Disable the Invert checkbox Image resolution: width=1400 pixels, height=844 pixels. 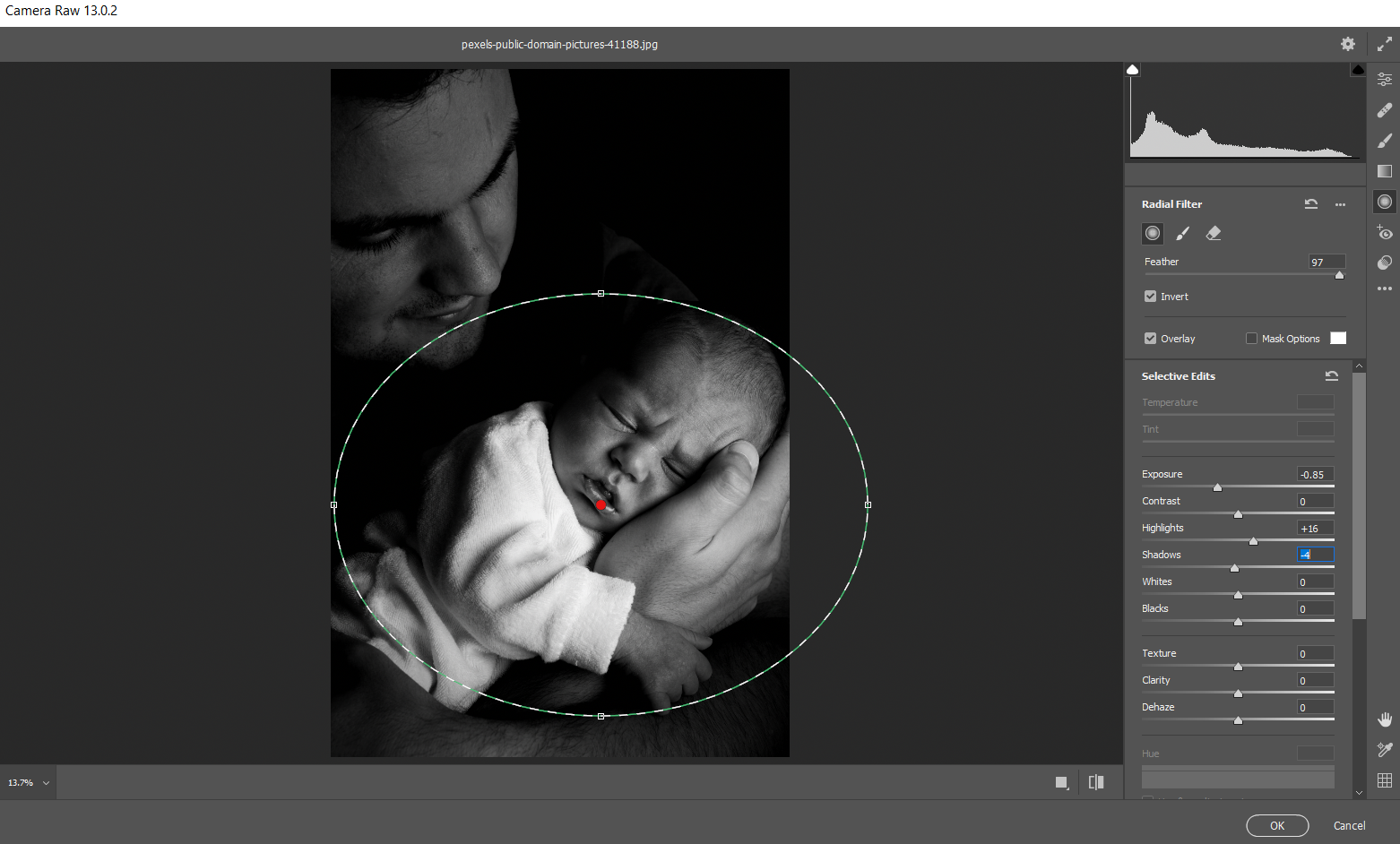(x=1151, y=296)
